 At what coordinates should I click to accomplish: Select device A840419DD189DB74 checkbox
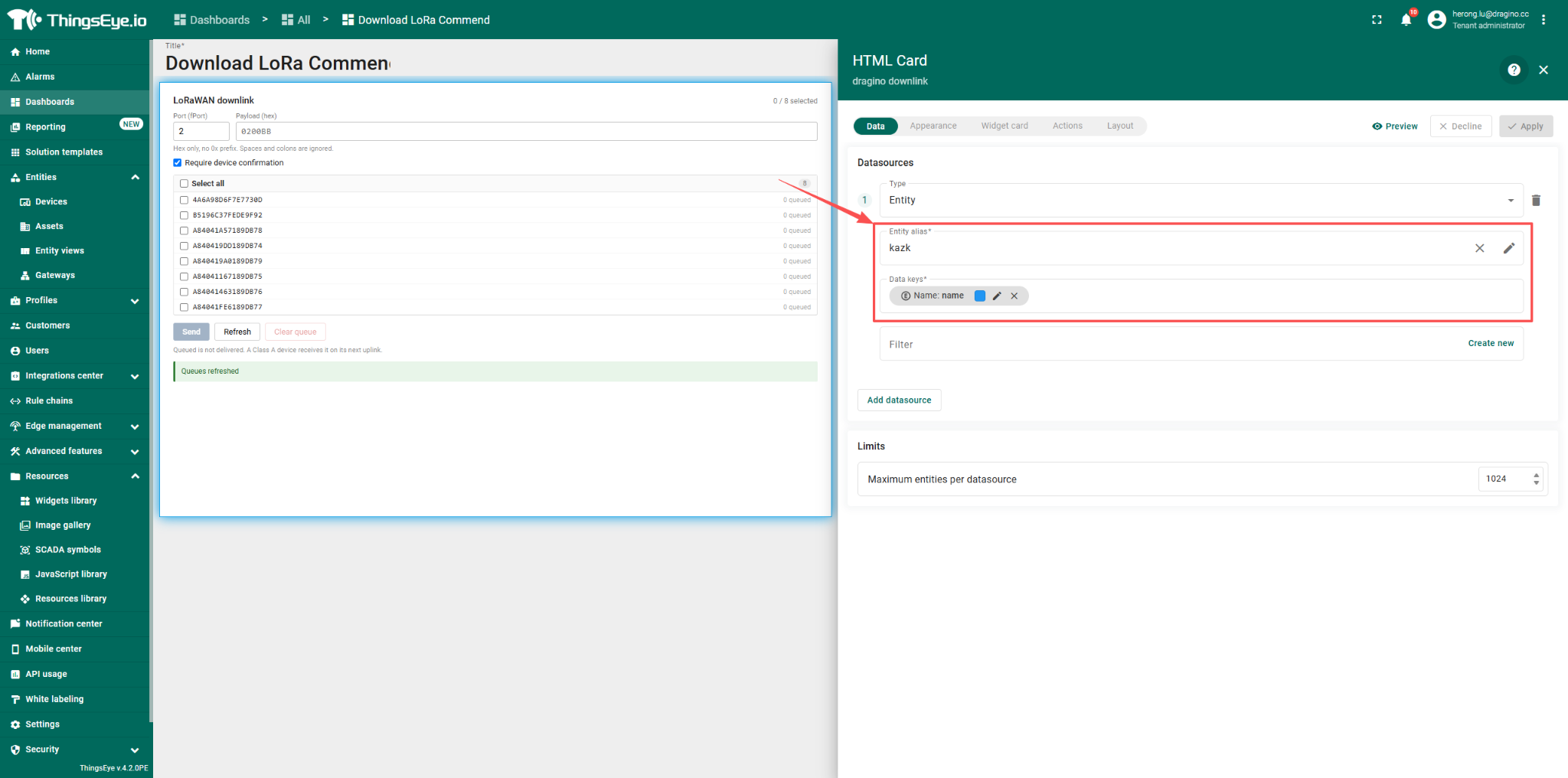tap(184, 246)
